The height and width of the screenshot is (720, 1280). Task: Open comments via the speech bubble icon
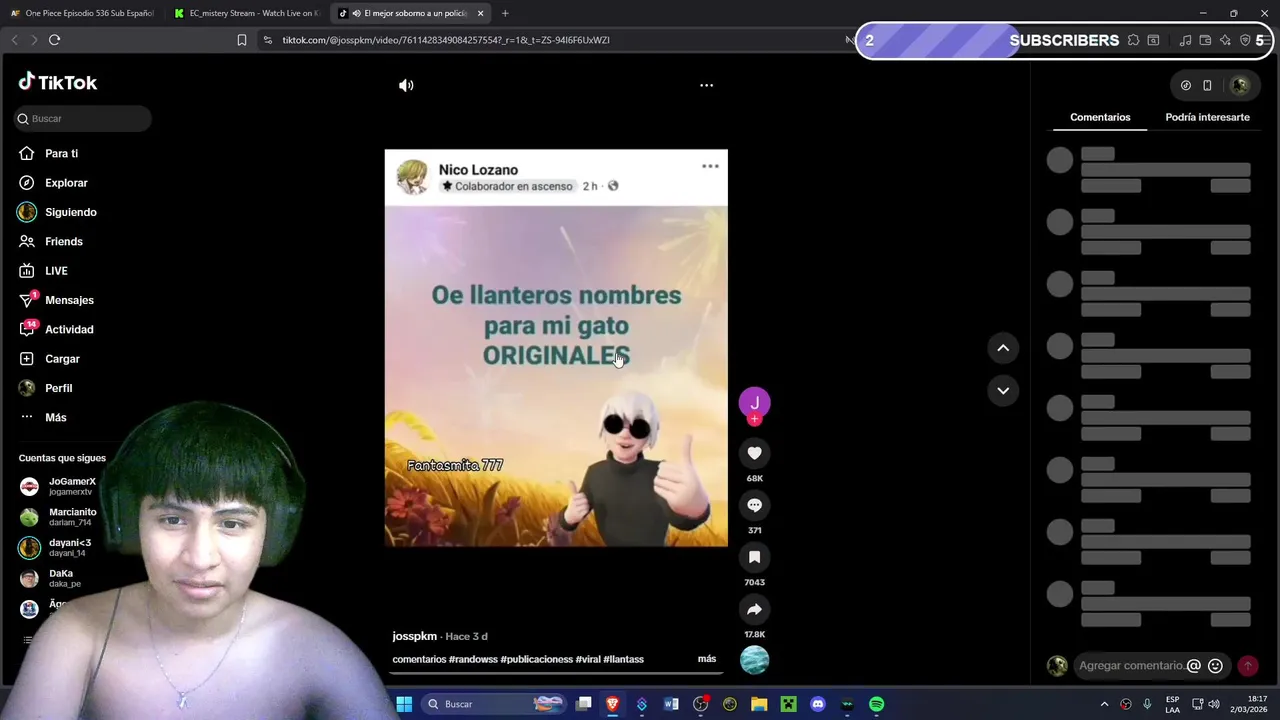[x=754, y=505]
